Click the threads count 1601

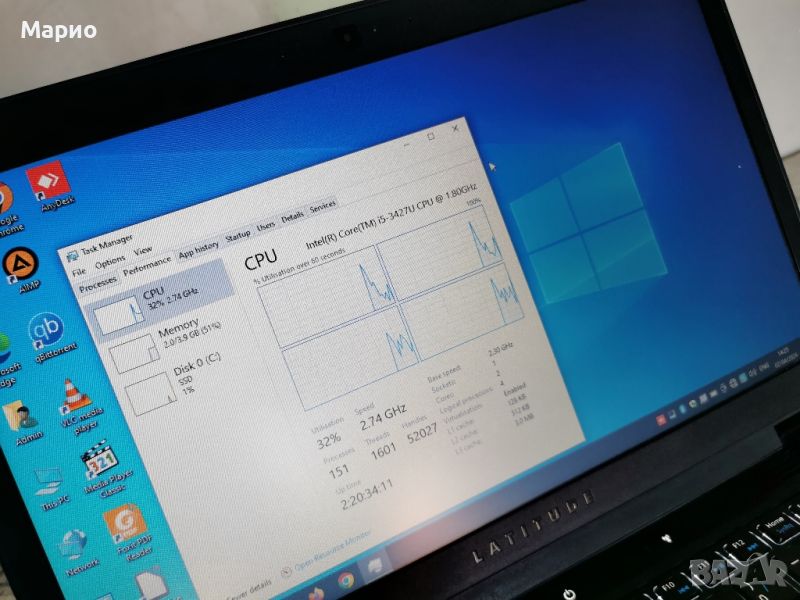click(383, 450)
